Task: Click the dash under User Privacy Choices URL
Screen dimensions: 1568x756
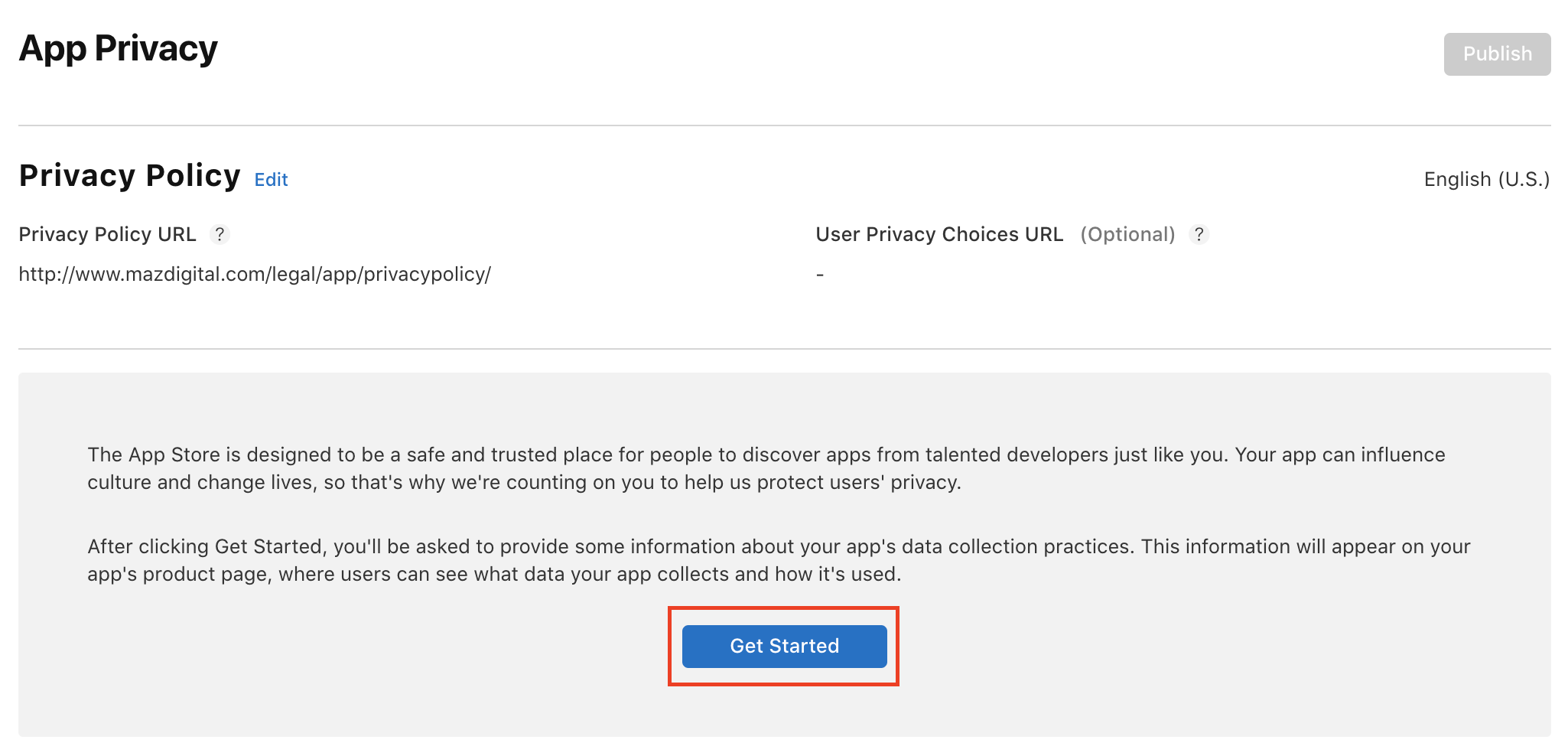Action: (x=820, y=275)
